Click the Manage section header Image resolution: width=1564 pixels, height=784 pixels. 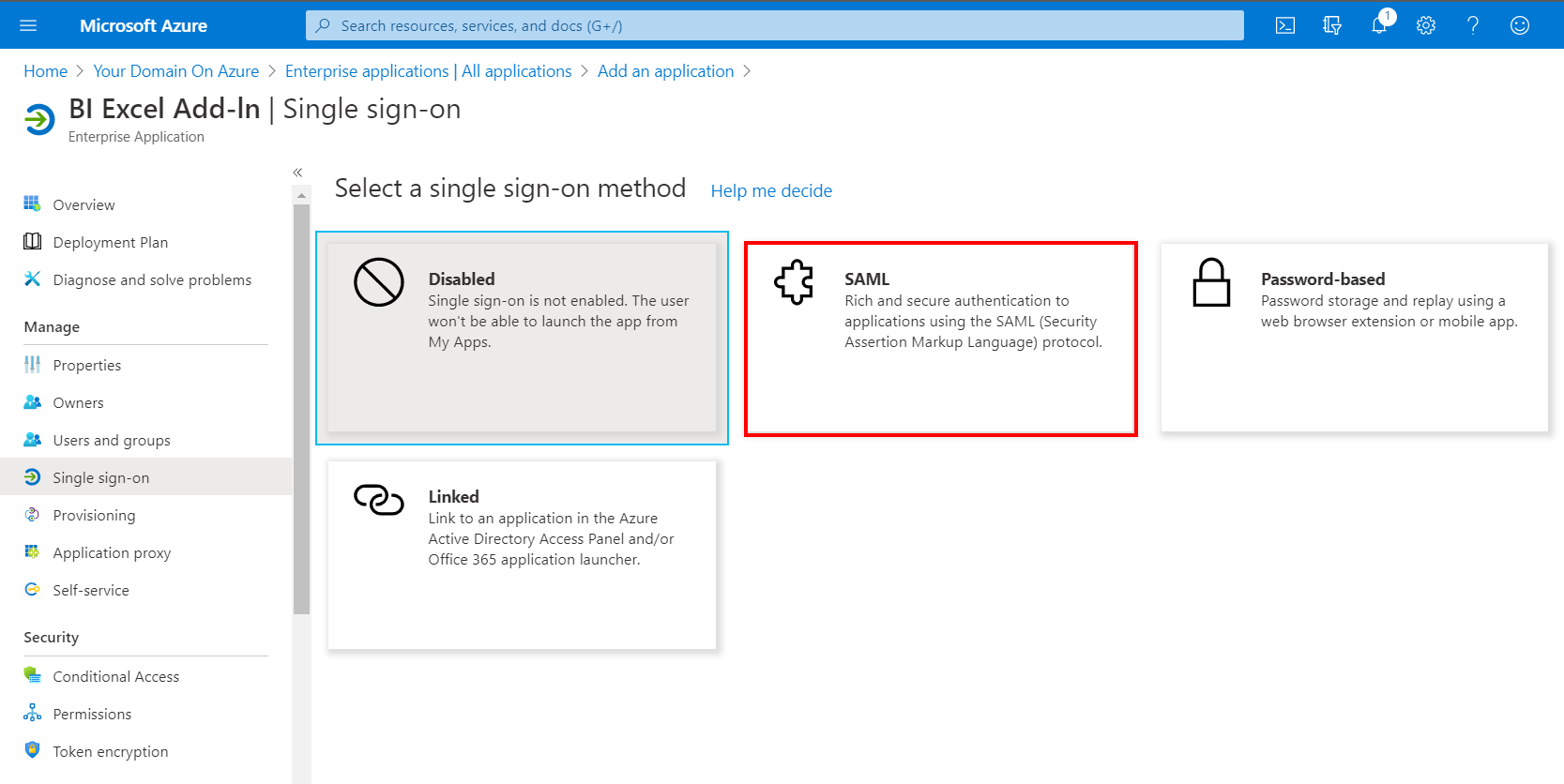52,326
